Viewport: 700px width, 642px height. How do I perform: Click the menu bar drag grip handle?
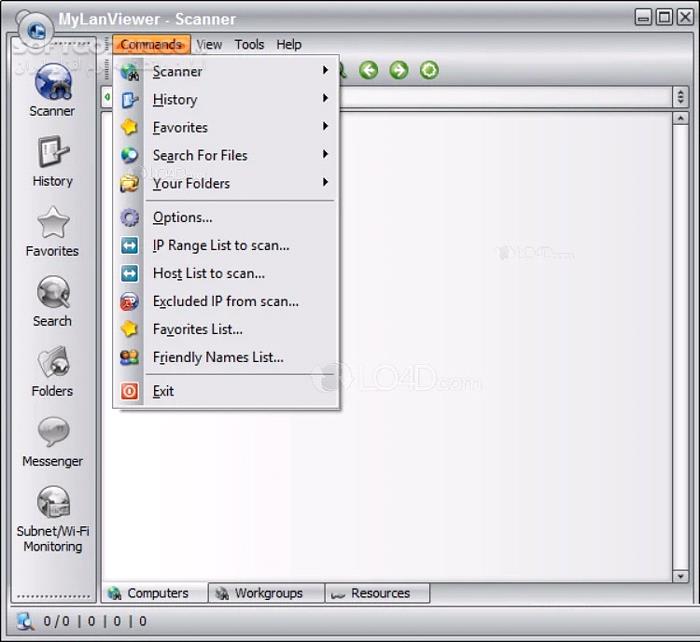click(107, 45)
